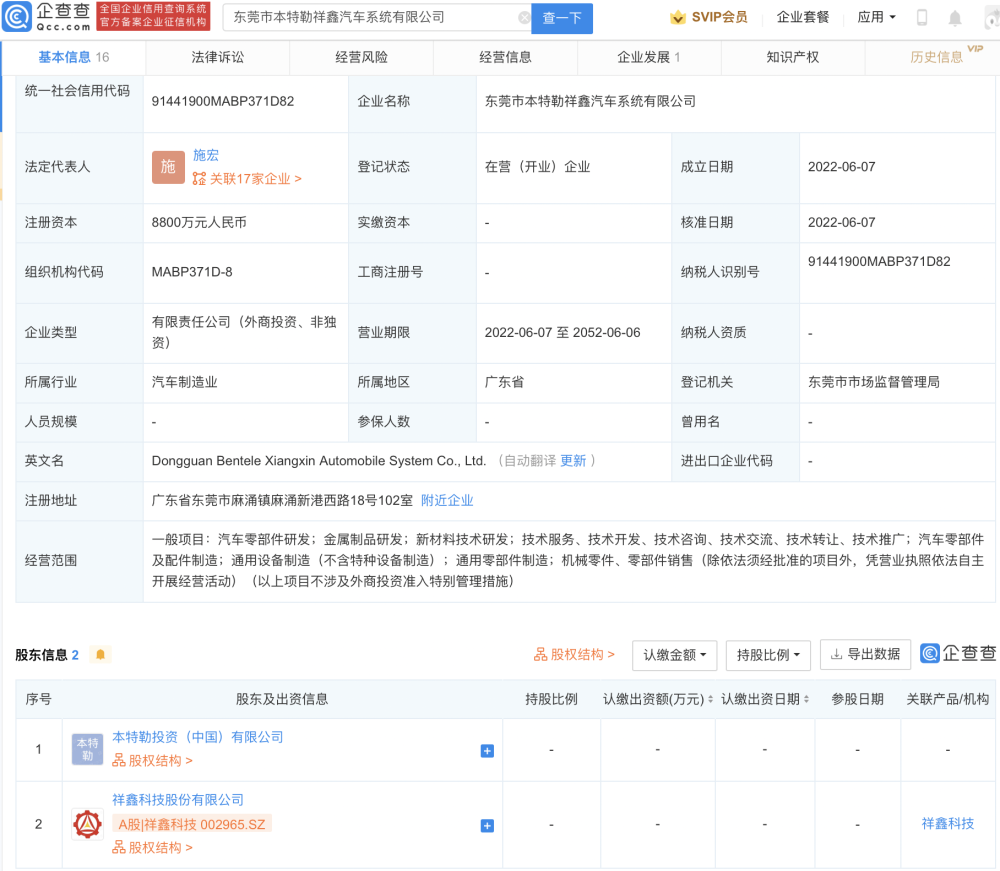The width and height of the screenshot is (1000, 871).
Task: Open the 附近企业 link
Action: [447, 501]
